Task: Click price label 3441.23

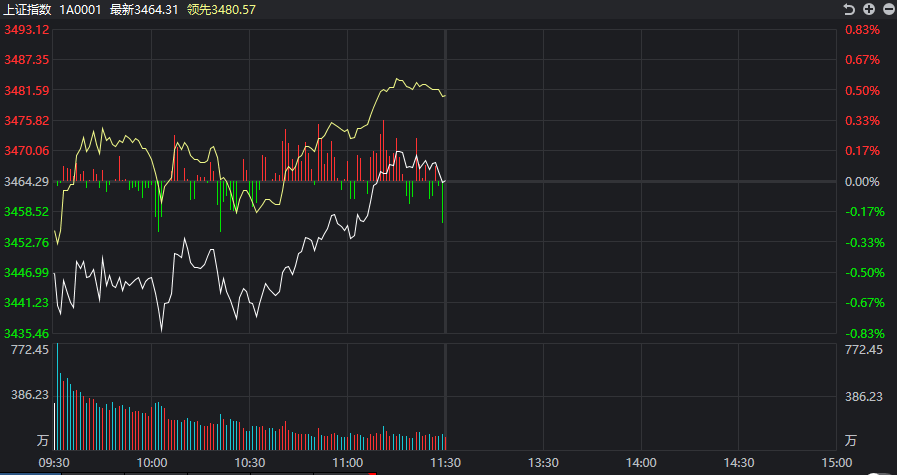Action: click(27, 303)
